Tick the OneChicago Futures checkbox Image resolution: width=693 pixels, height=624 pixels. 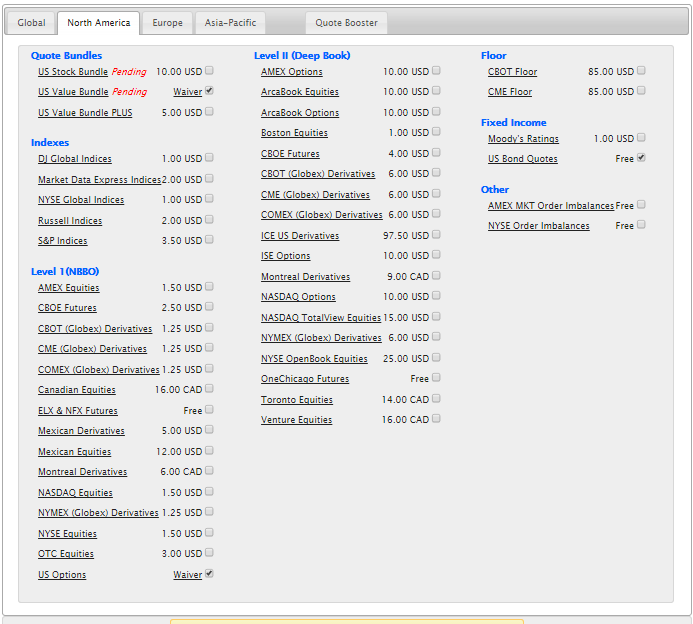(436, 377)
